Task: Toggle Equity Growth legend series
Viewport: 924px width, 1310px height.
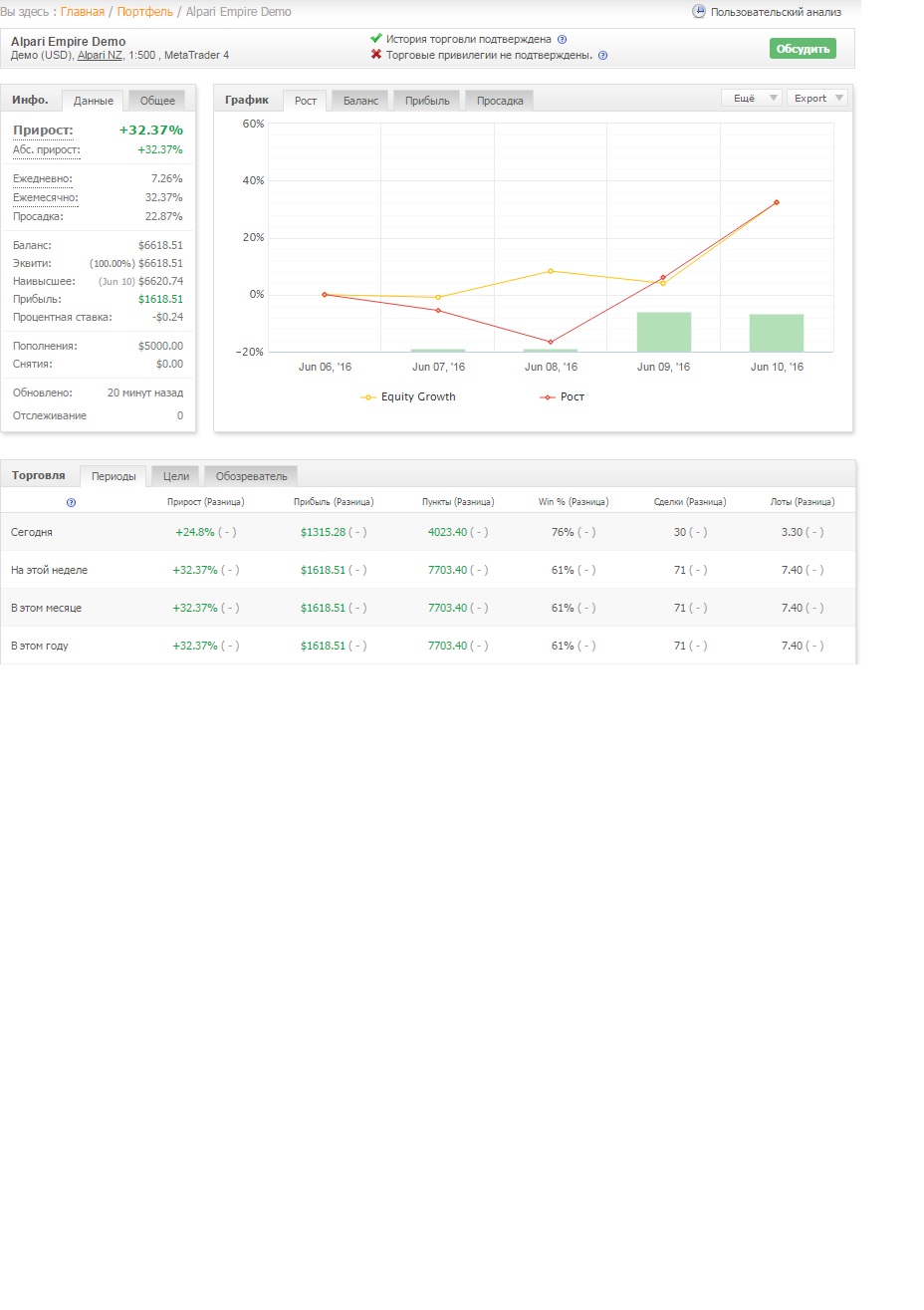Action: 408,396
